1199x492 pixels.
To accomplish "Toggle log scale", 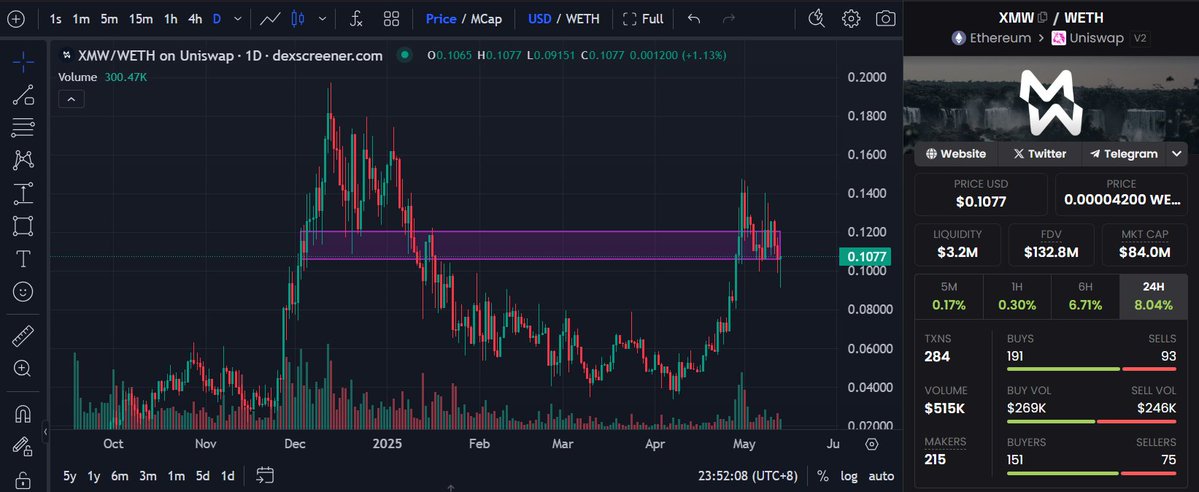I will (849, 476).
